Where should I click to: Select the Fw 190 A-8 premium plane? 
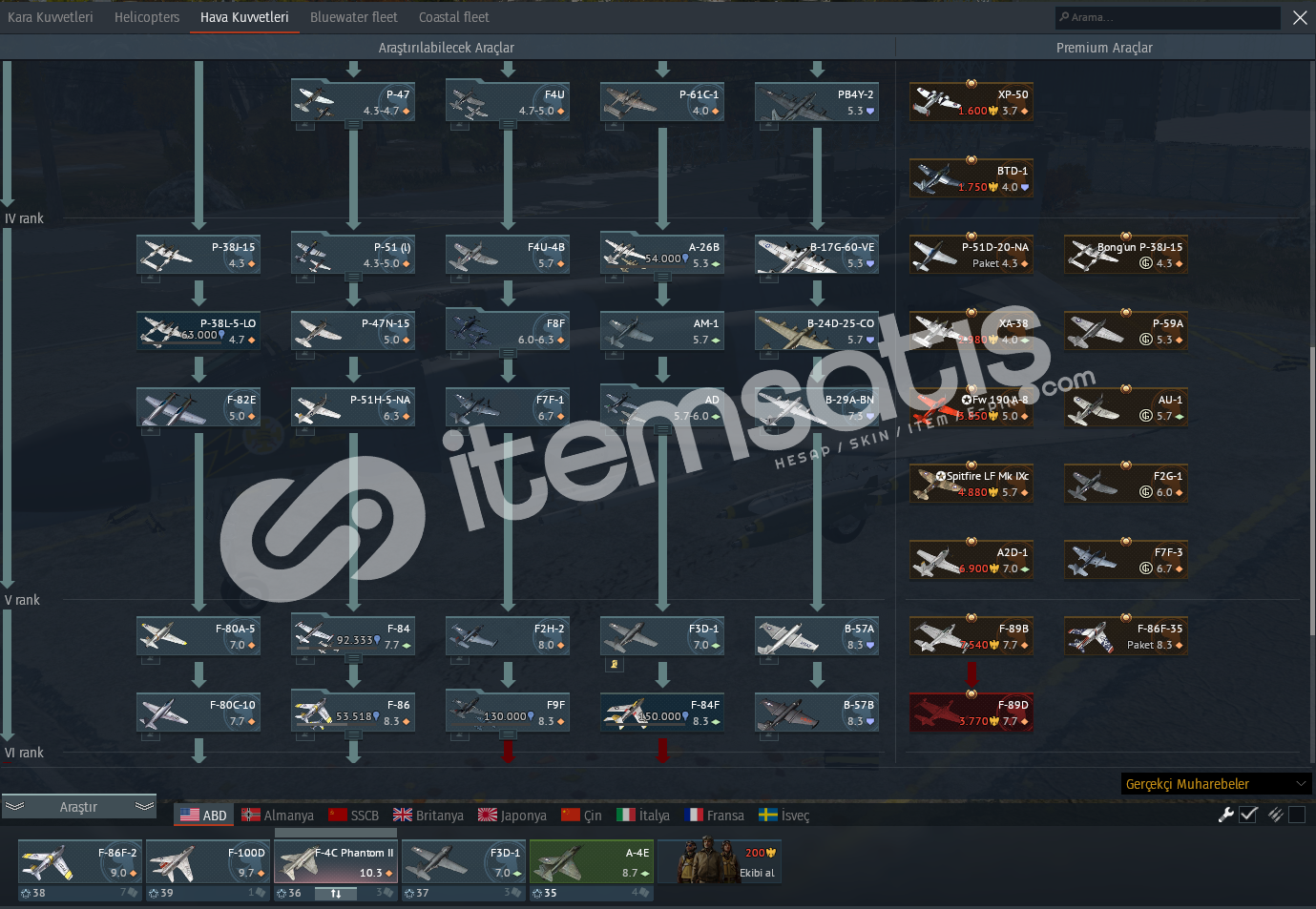pyautogui.click(x=971, y=407)
